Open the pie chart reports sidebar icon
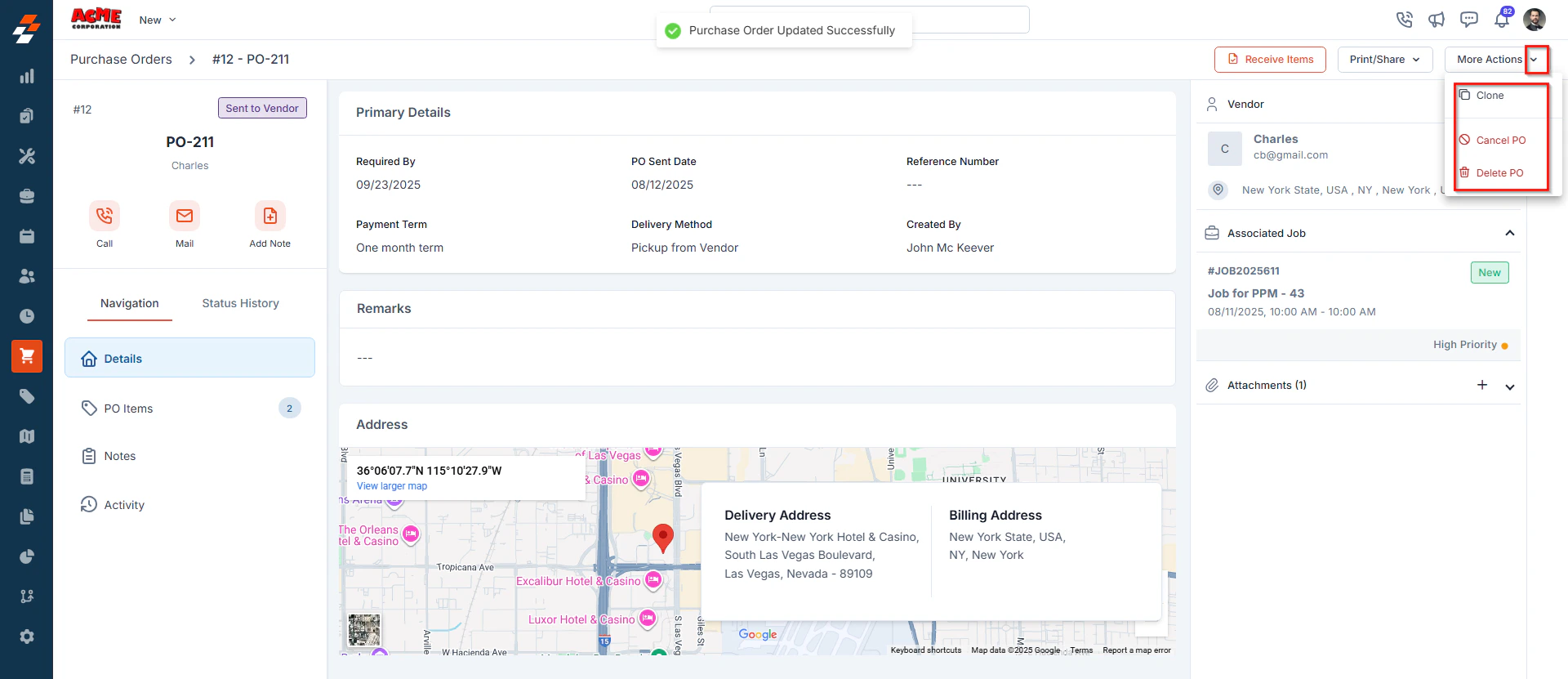Screen dimensions: 1568x679 pyautogui.click(x=27, y=556)
